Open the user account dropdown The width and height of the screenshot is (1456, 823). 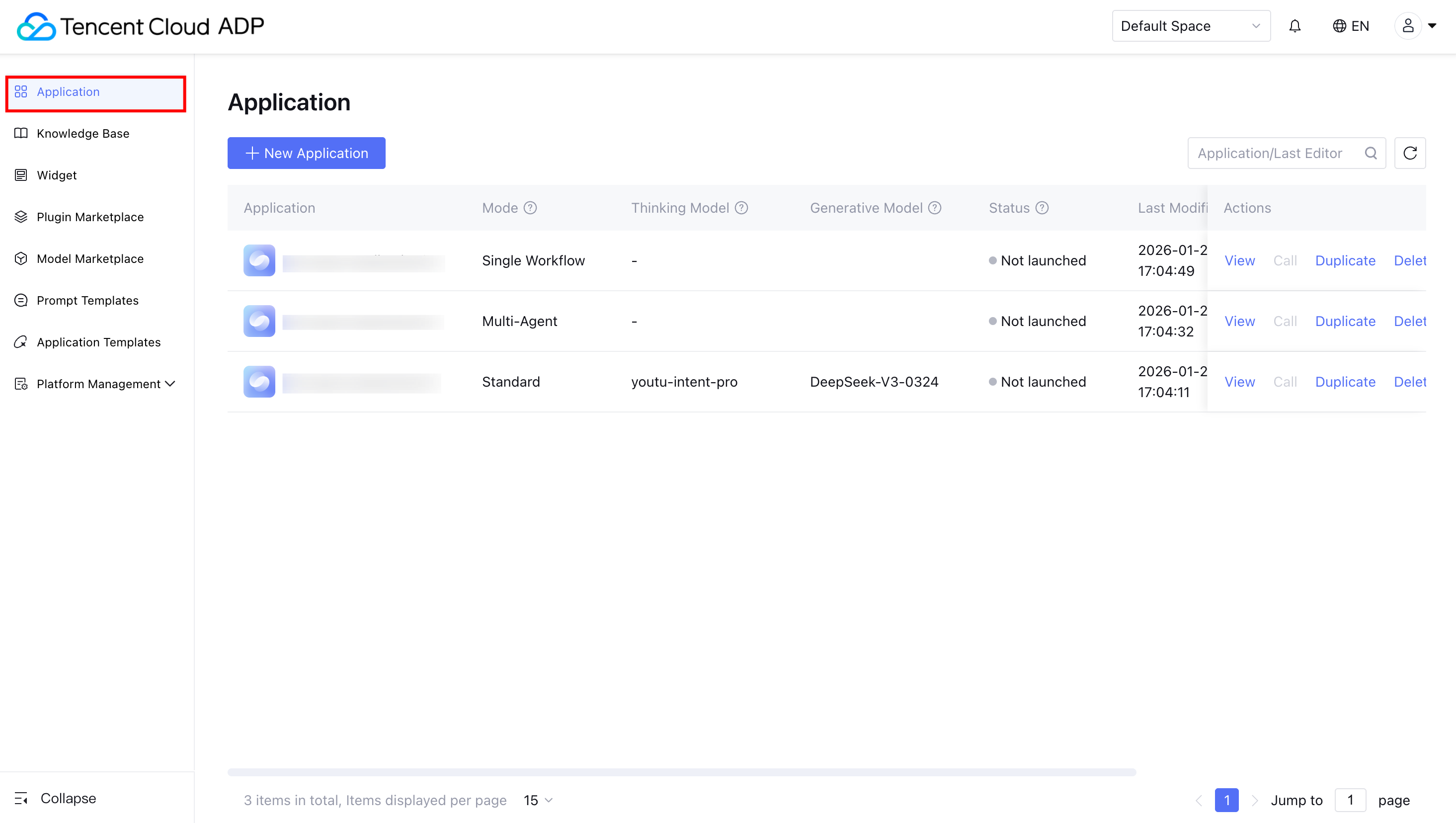pos(1416,26)
